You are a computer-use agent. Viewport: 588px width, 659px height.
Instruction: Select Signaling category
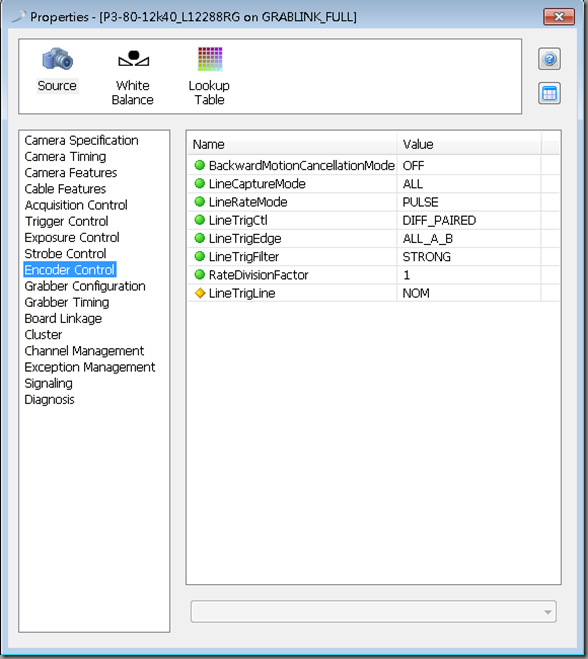[49, 383]
